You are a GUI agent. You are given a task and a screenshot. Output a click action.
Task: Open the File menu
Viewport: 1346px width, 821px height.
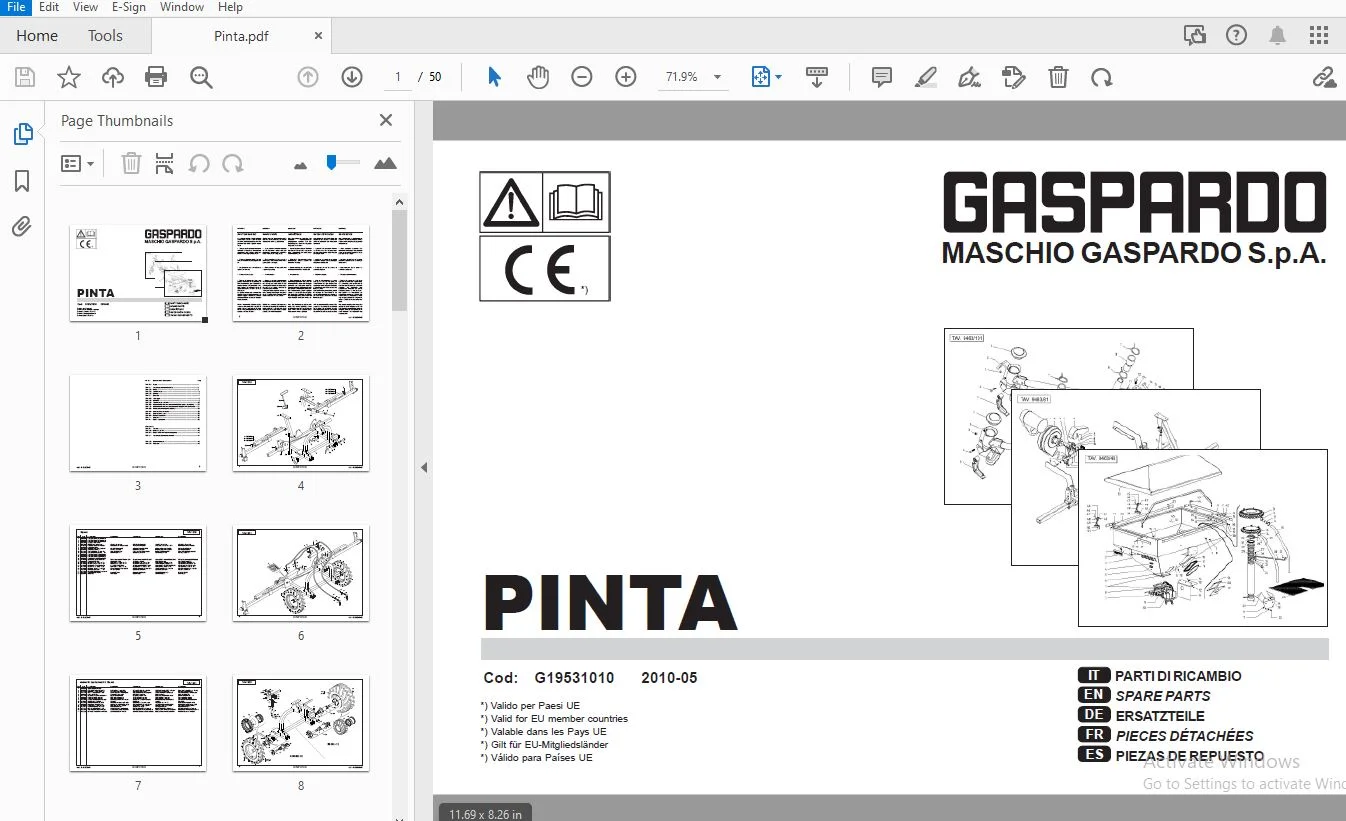(x=16, y=7)
